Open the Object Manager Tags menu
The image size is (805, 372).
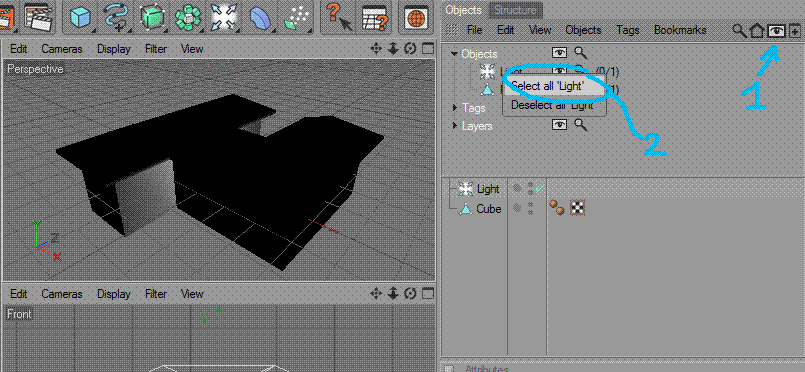tap(628, 30)
